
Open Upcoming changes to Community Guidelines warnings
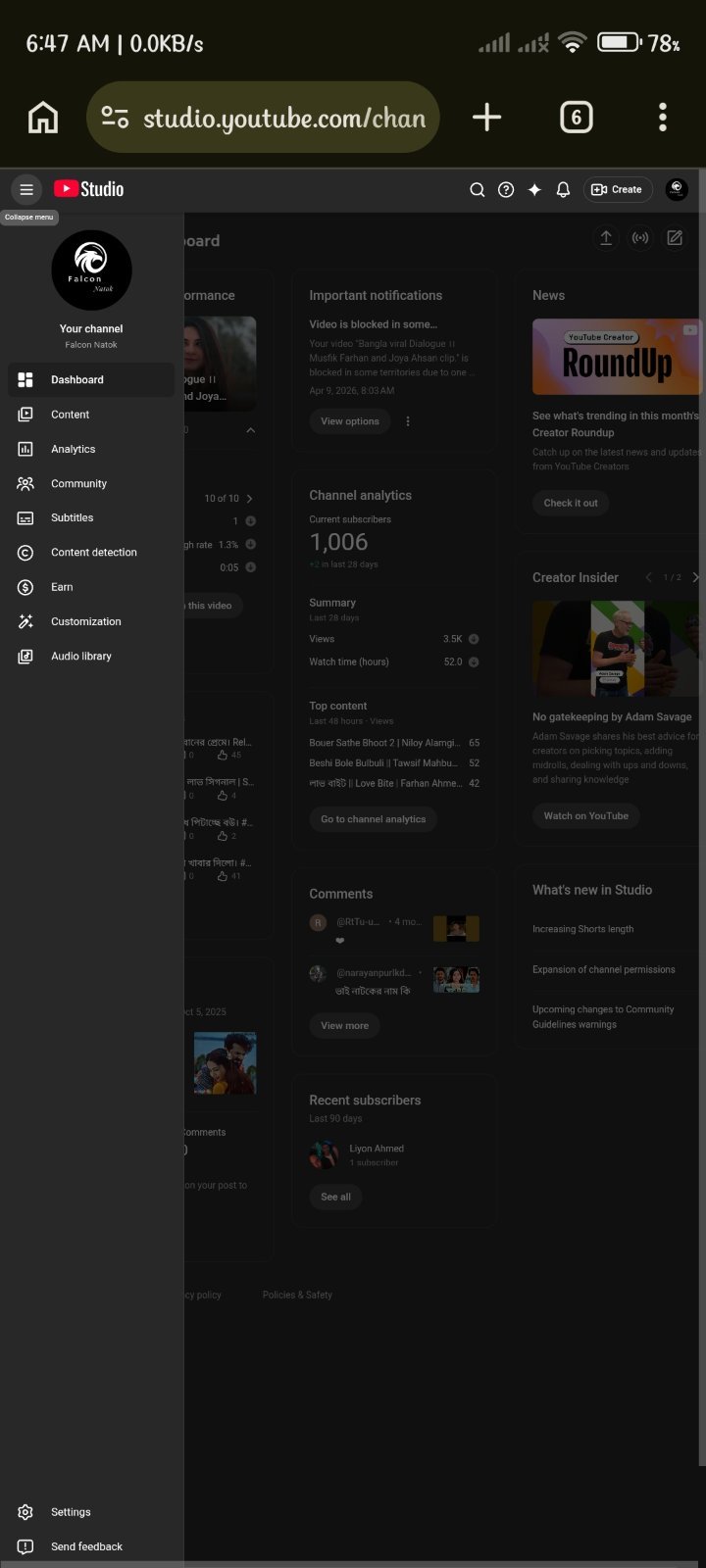pyautogui.click(x=603, y=1017)
